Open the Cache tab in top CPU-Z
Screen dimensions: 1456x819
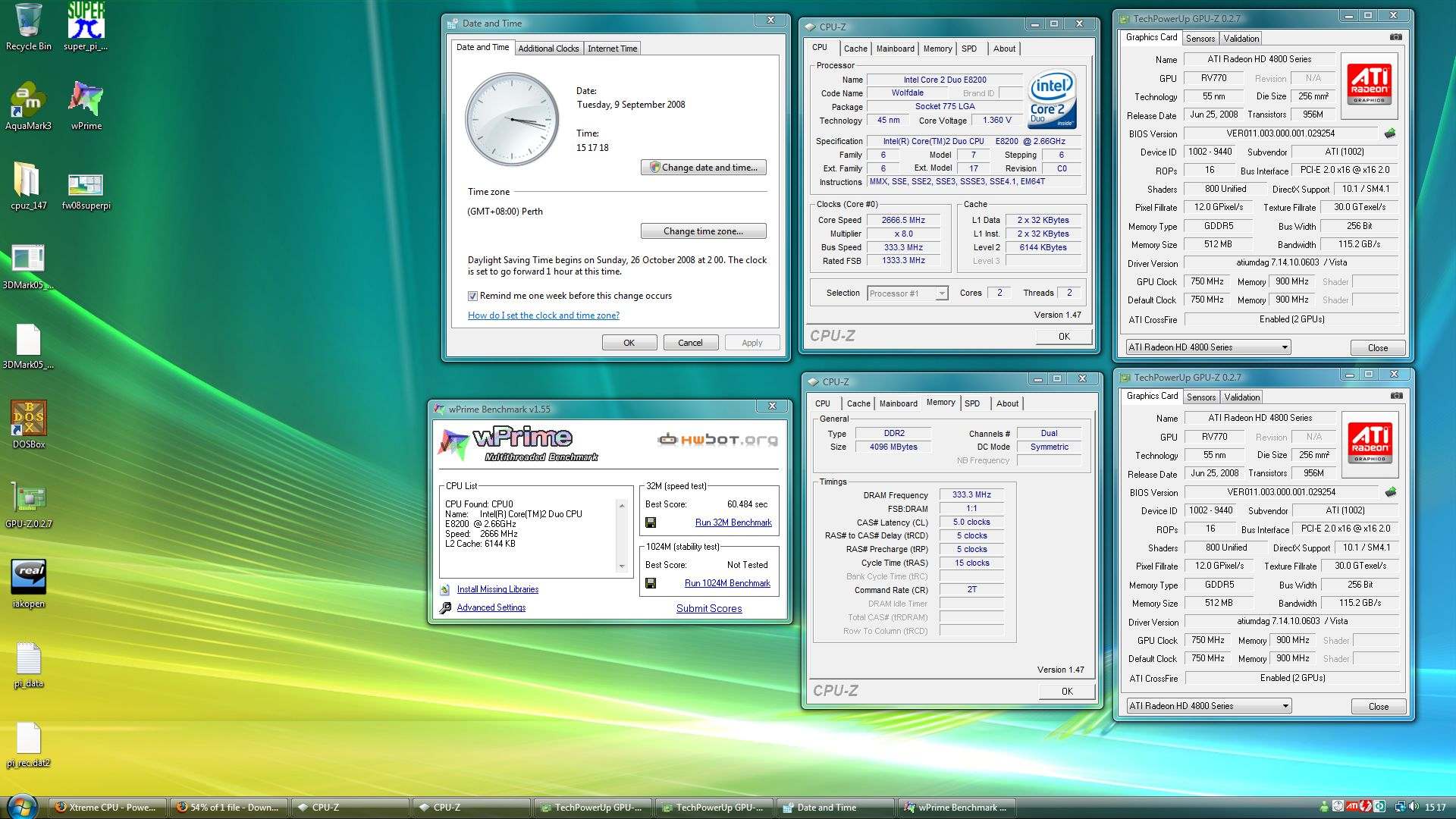point(855,49)
